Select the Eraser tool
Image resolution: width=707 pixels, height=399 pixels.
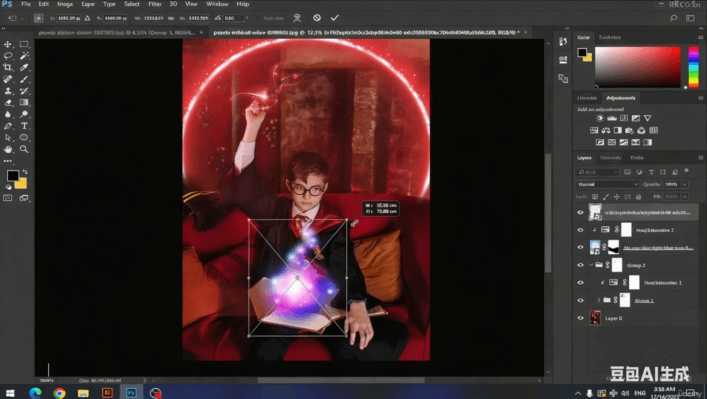point(8,103)
